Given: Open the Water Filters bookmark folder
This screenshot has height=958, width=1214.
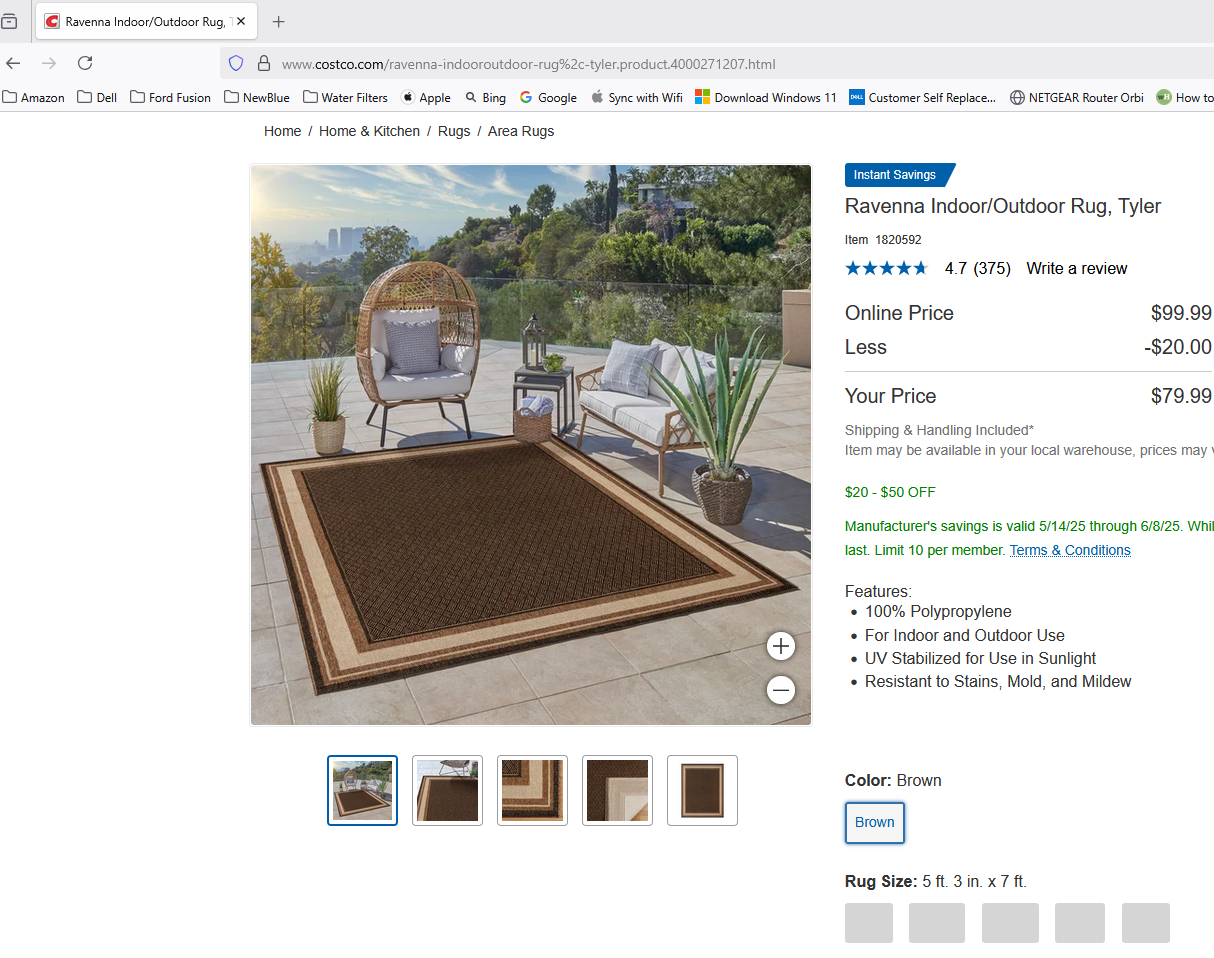Looking at the screenshot, I should [x=345, y=97].
